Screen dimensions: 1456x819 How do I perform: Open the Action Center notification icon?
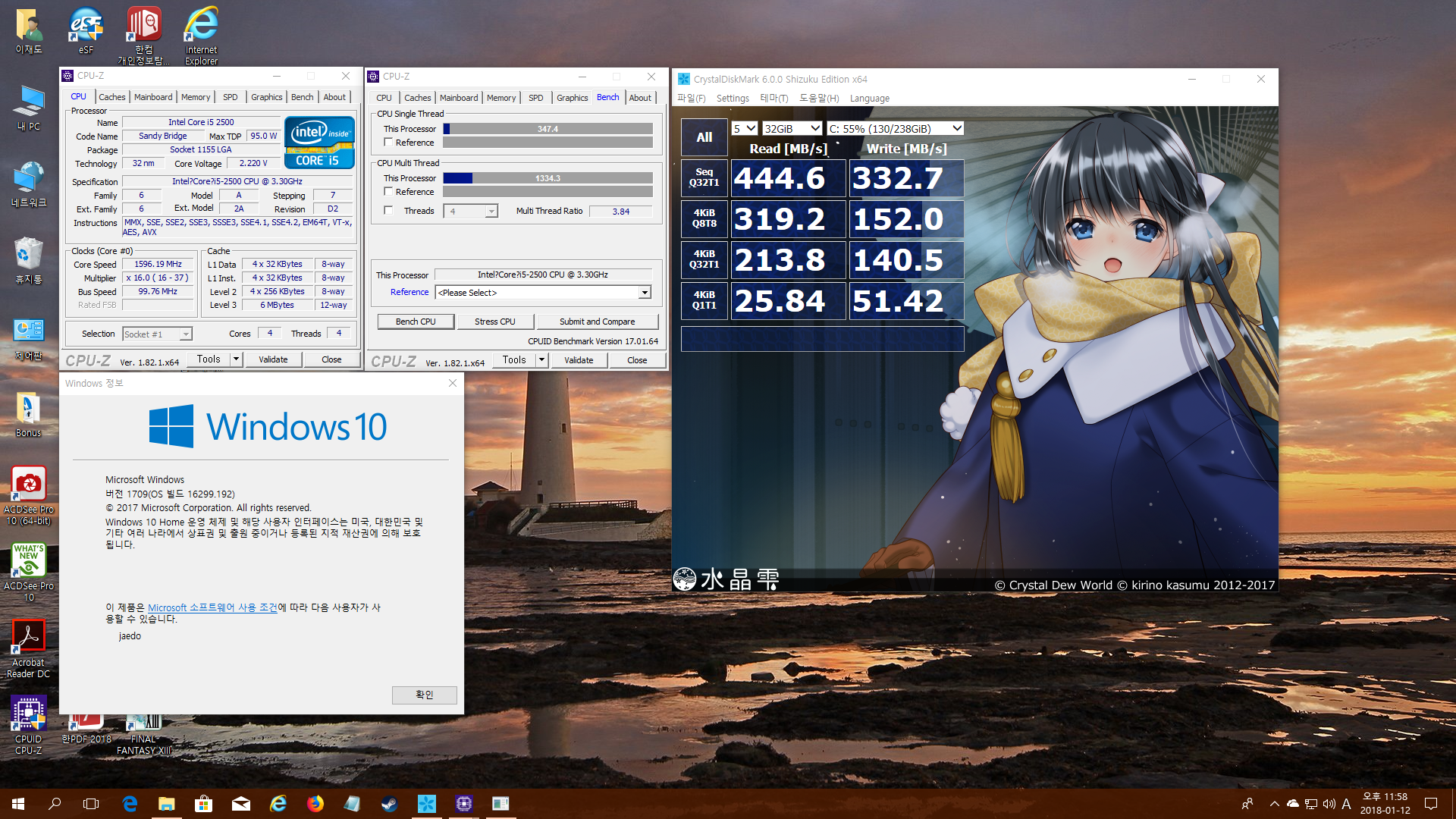click(x=1431, y=804)
